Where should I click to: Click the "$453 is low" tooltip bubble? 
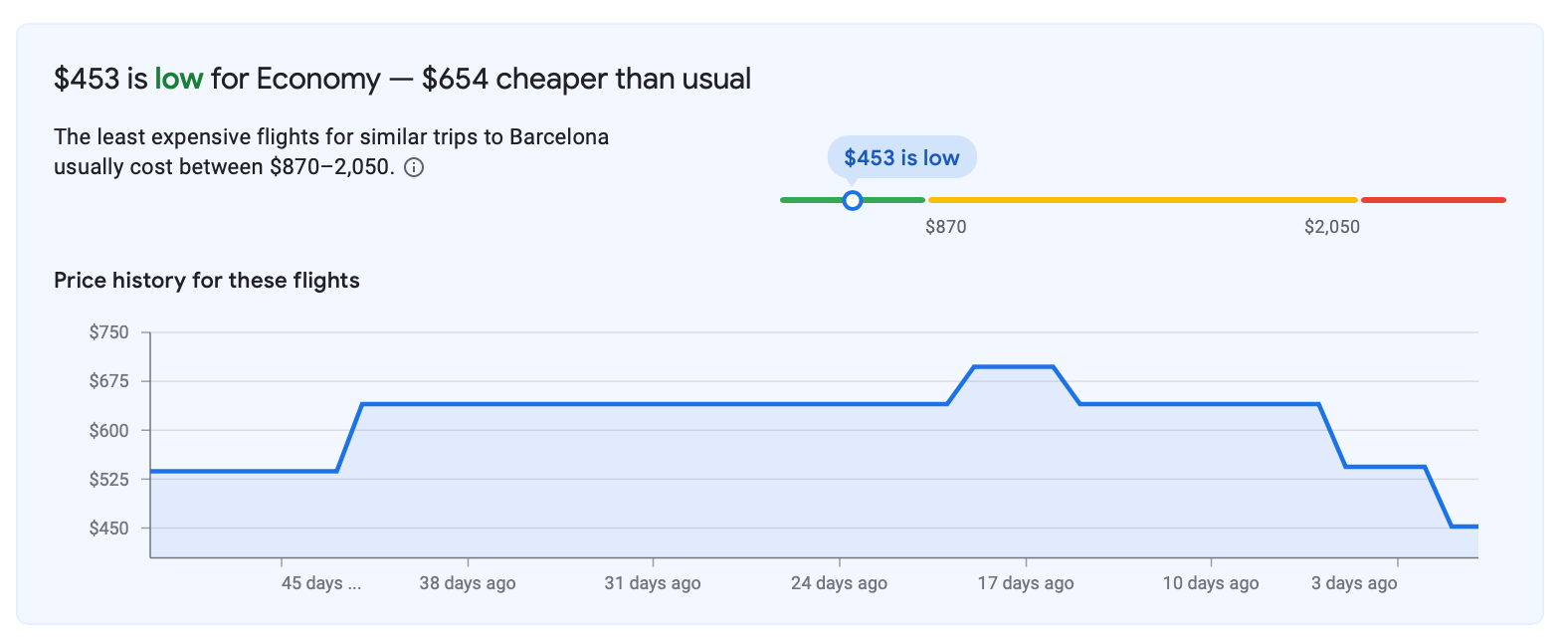(x=901, y=157)
